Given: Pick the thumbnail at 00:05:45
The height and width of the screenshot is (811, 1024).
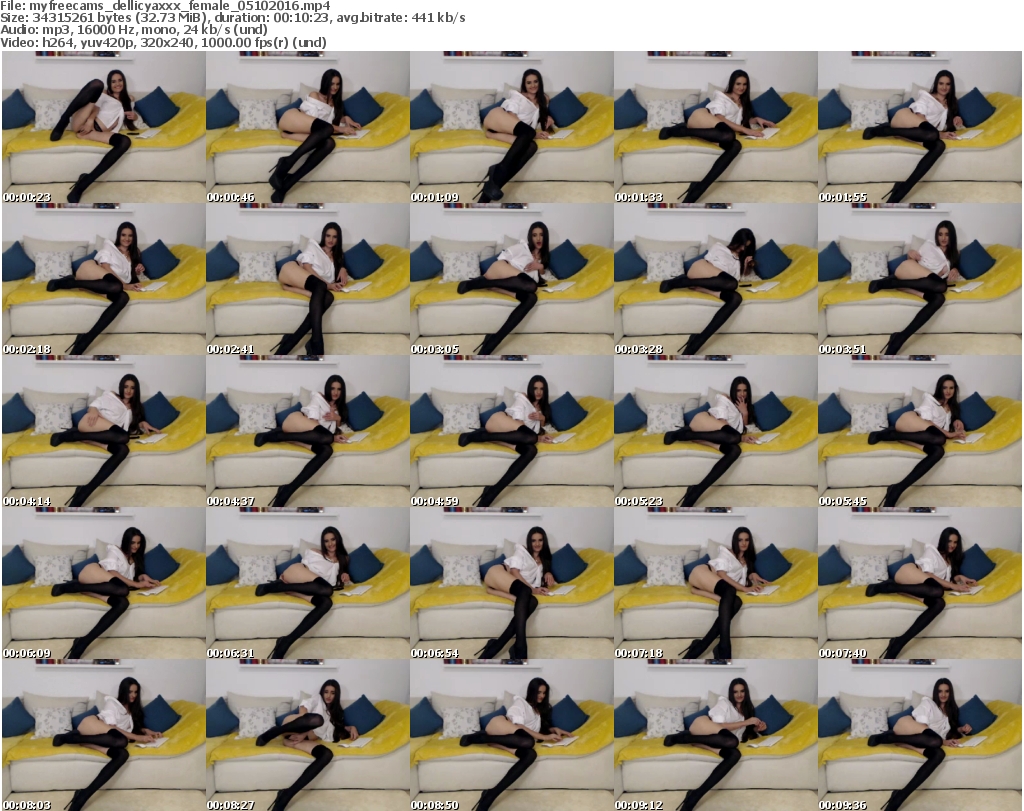Looking at the screenshot, I should (919, 432).
